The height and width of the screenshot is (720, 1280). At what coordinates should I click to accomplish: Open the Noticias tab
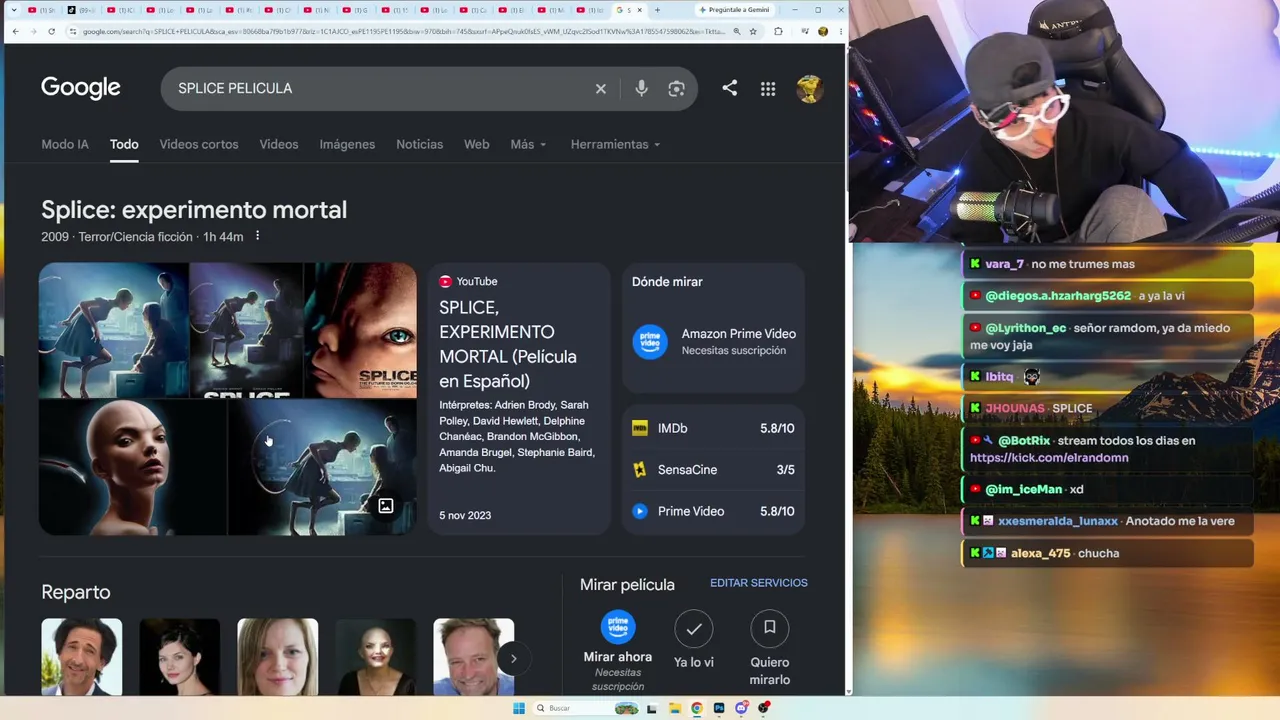[419, 144]
